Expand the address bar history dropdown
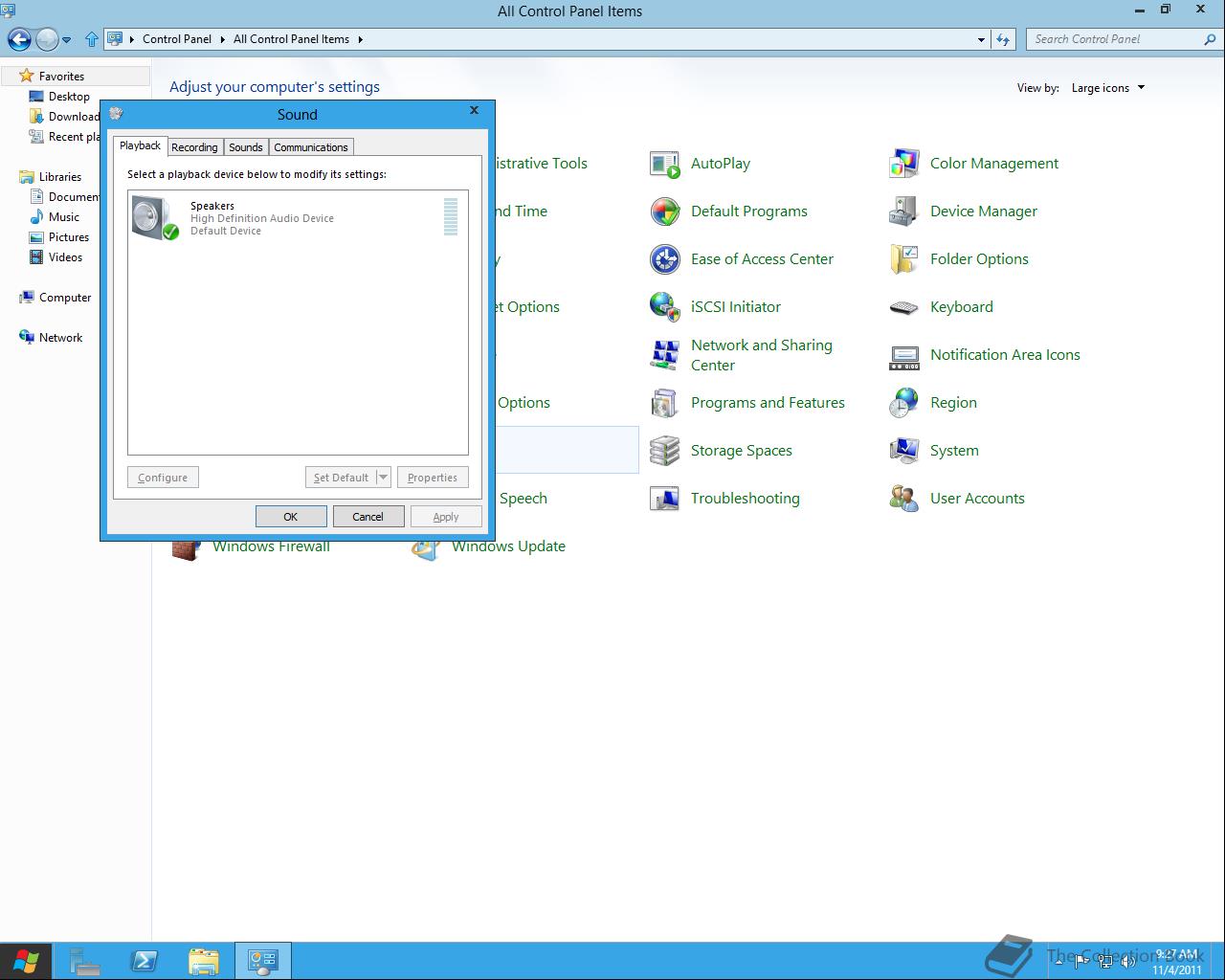This screenshot has width=1225, height=980. tap(981, 39)
